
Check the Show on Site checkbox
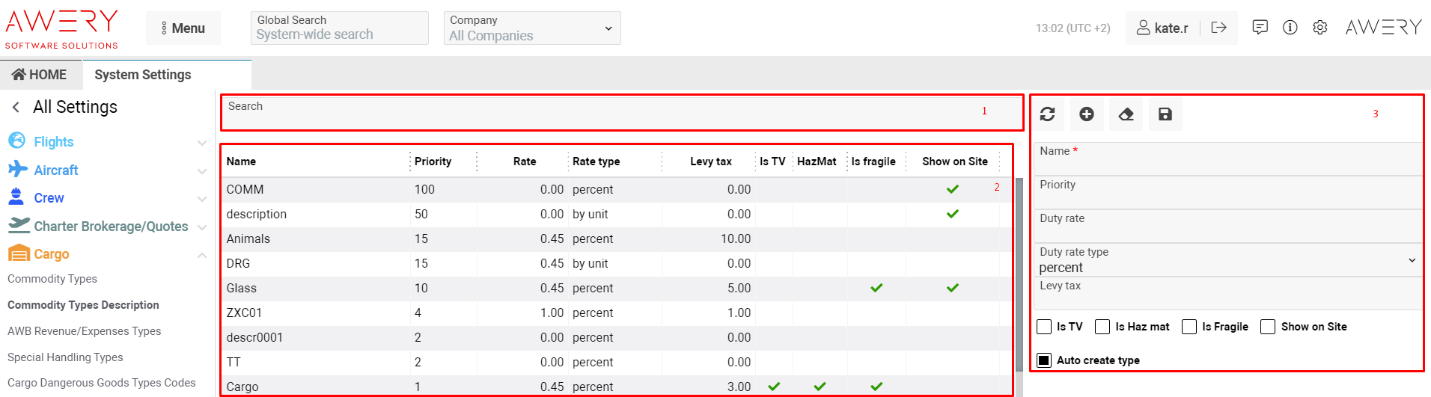click(x=1268, y=326)
